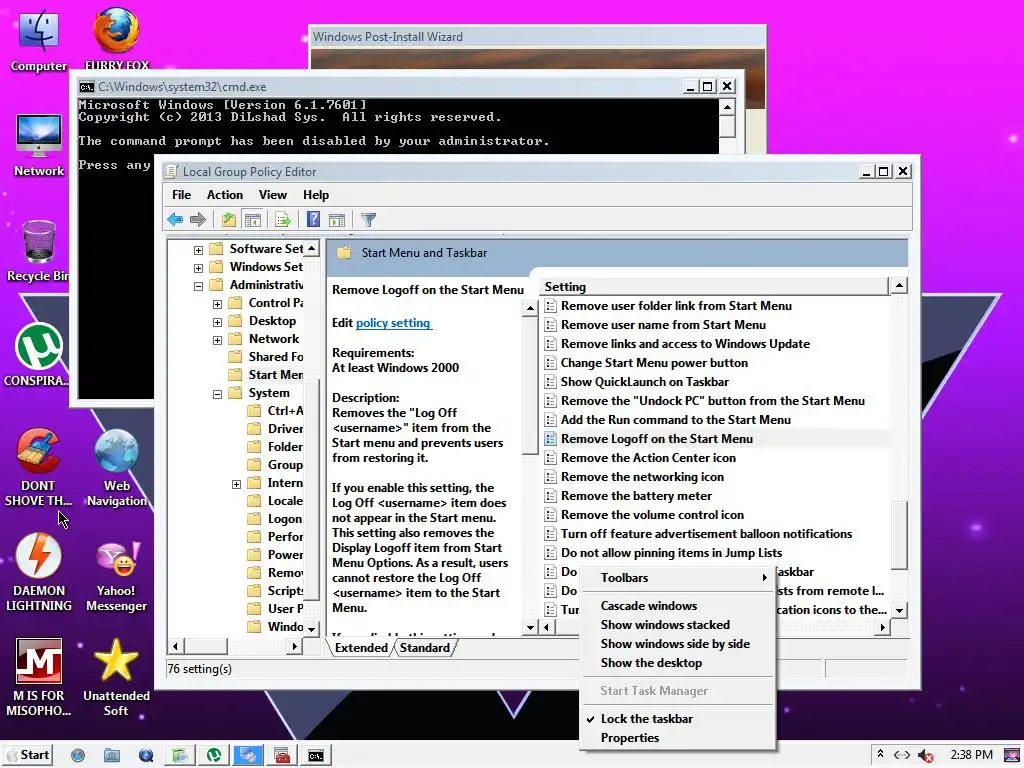Open the CONSPIRA uTorrent desktop icon

coord(39,355)
